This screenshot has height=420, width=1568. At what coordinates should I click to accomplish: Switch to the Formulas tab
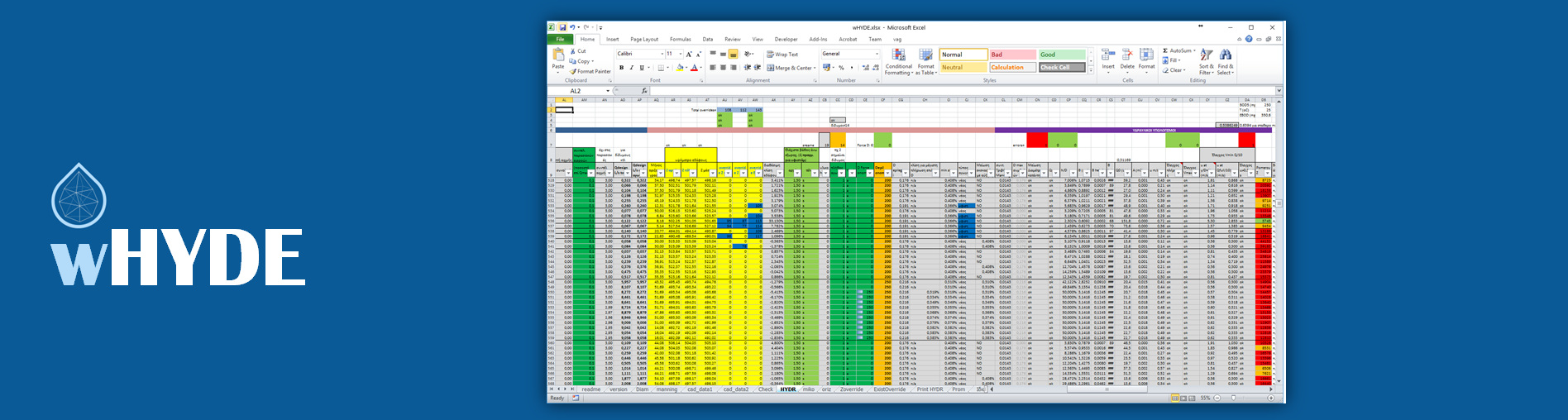[681, 39]
